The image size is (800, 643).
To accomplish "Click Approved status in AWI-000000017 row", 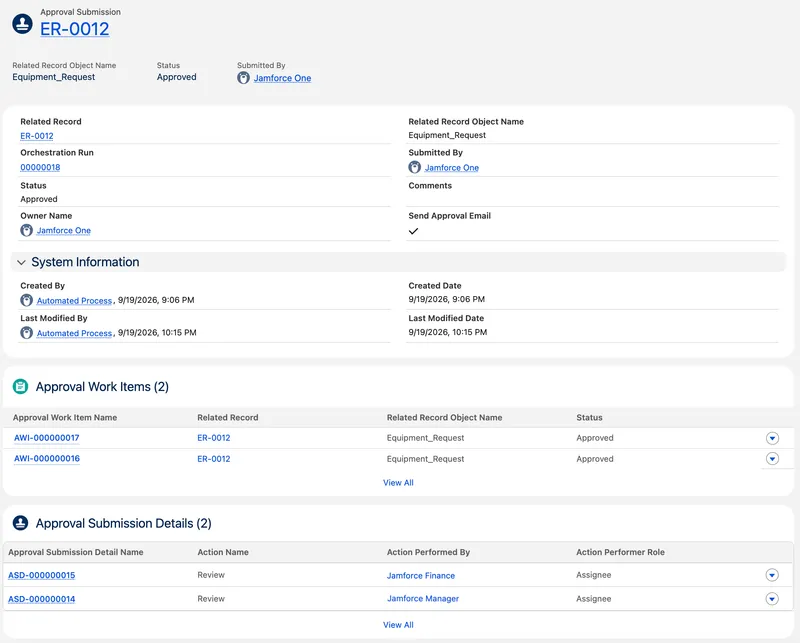I will click(595, 438).
